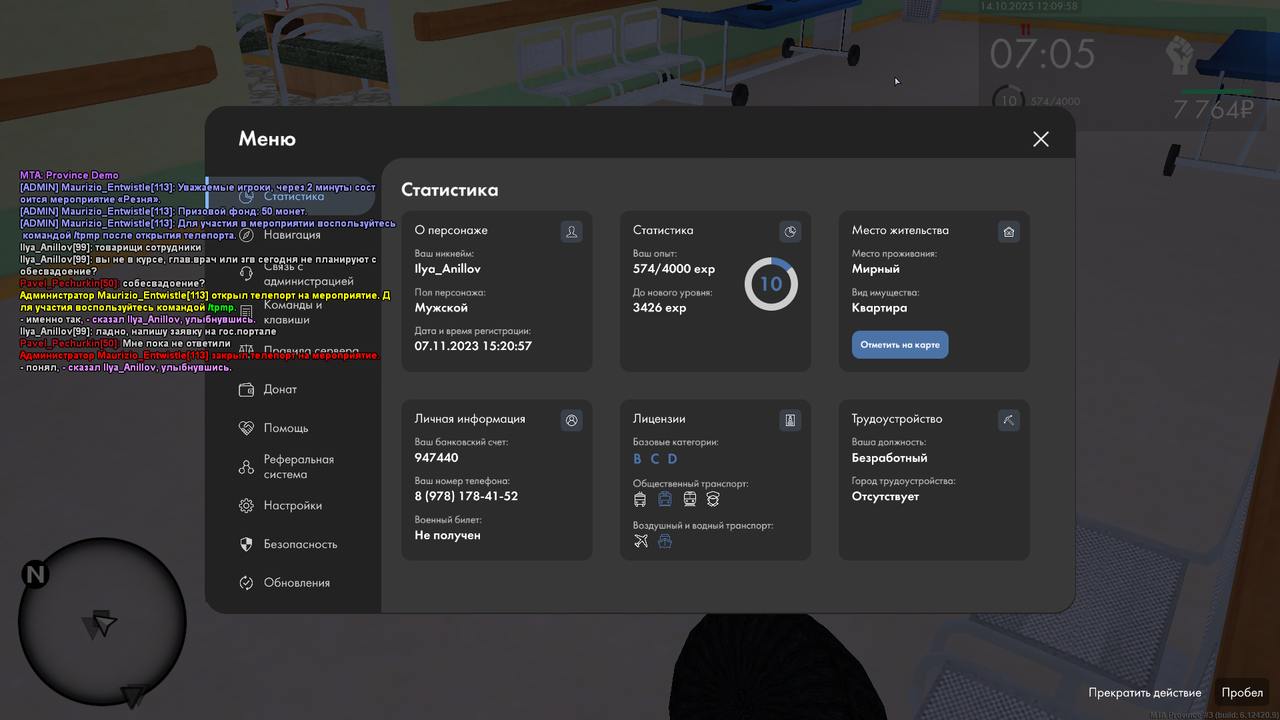This screenshot has height=720, width=1280.
Task: Close the Меню window
Action: (1041, 139)
